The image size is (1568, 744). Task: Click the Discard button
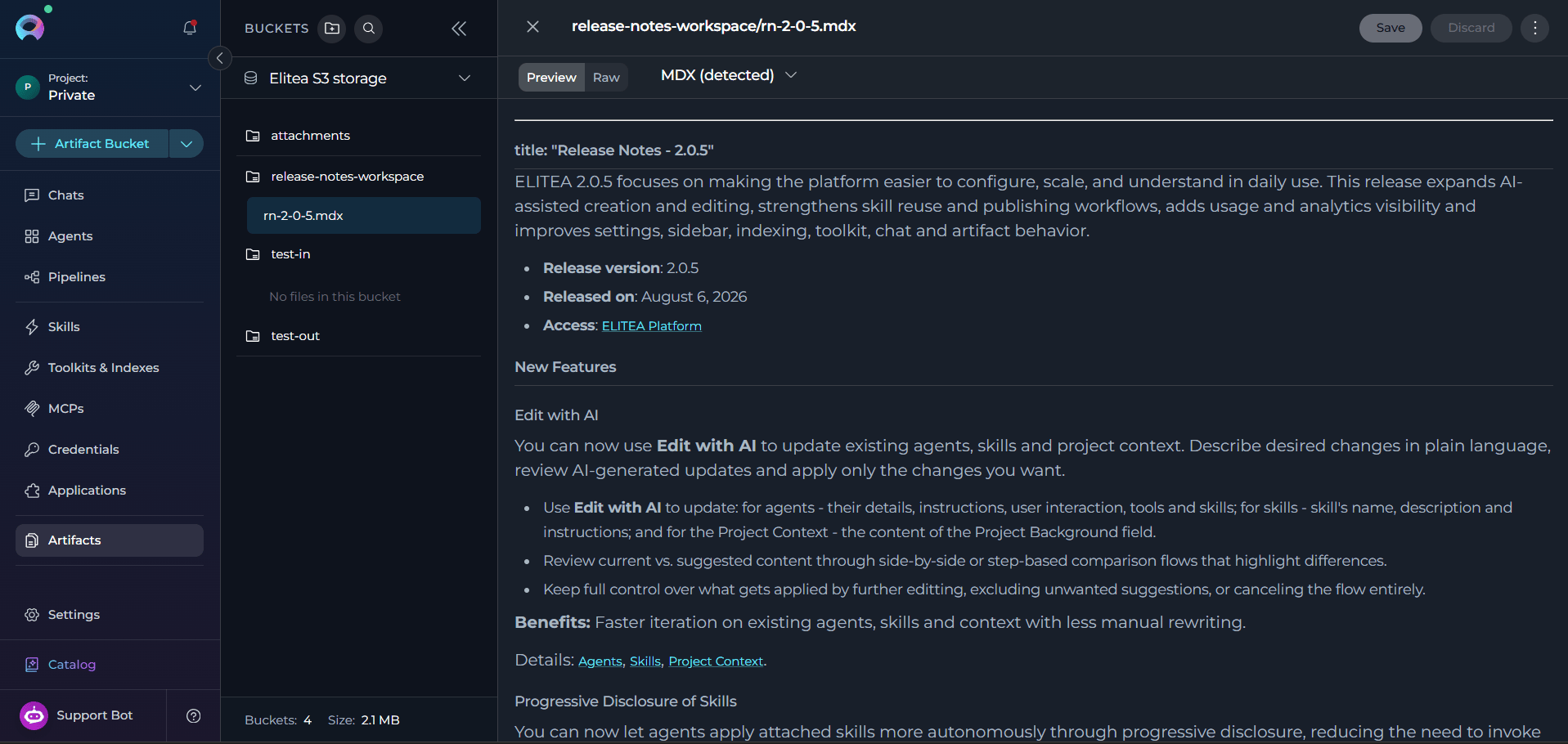tap(1471, 28)
